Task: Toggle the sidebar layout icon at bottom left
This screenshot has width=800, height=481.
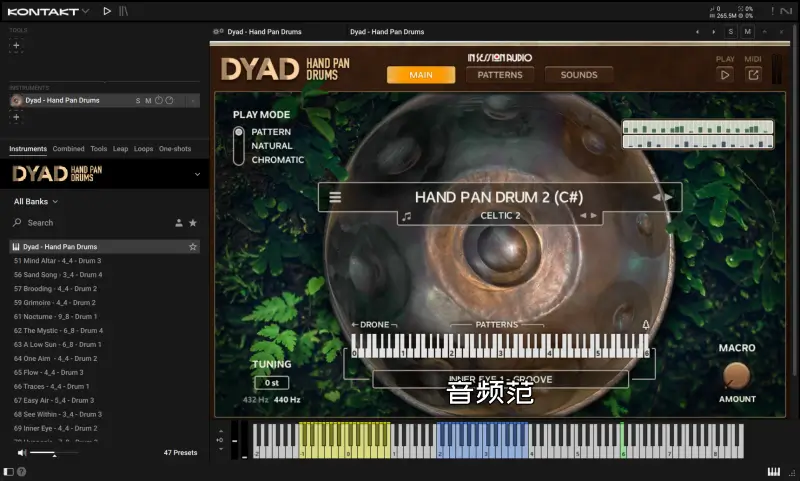Action: tap(9, 472)
